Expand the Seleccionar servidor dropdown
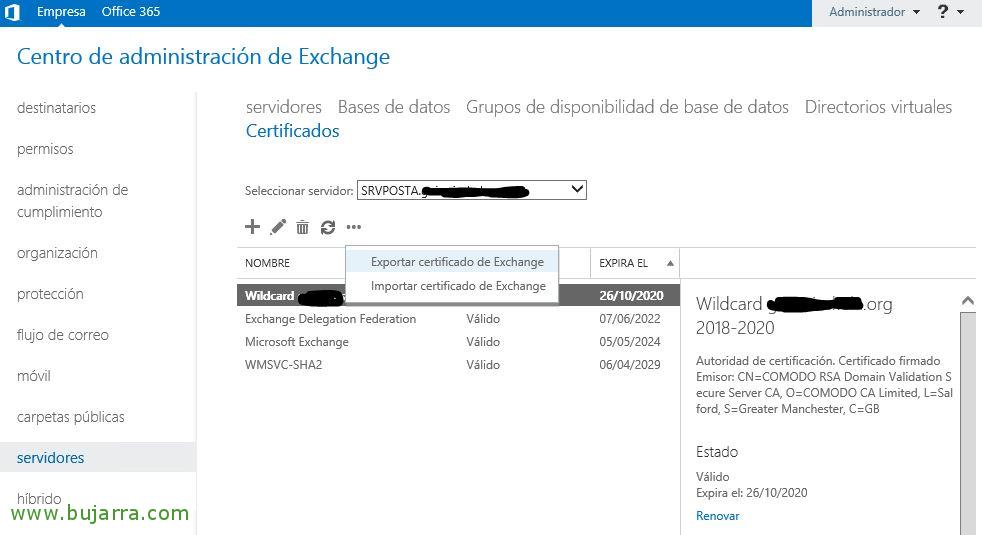 point(575,190)
